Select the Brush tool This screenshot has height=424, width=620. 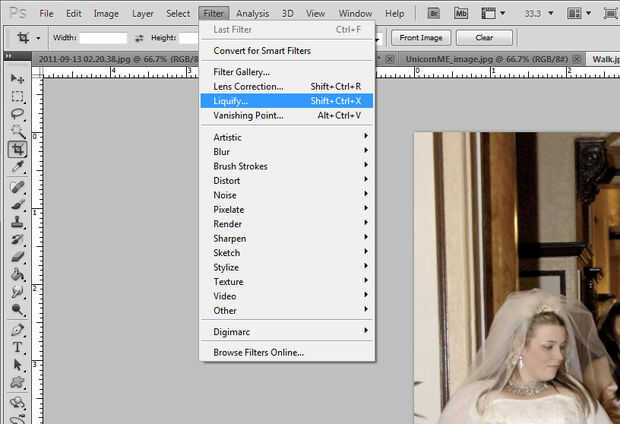coord(17,205)
